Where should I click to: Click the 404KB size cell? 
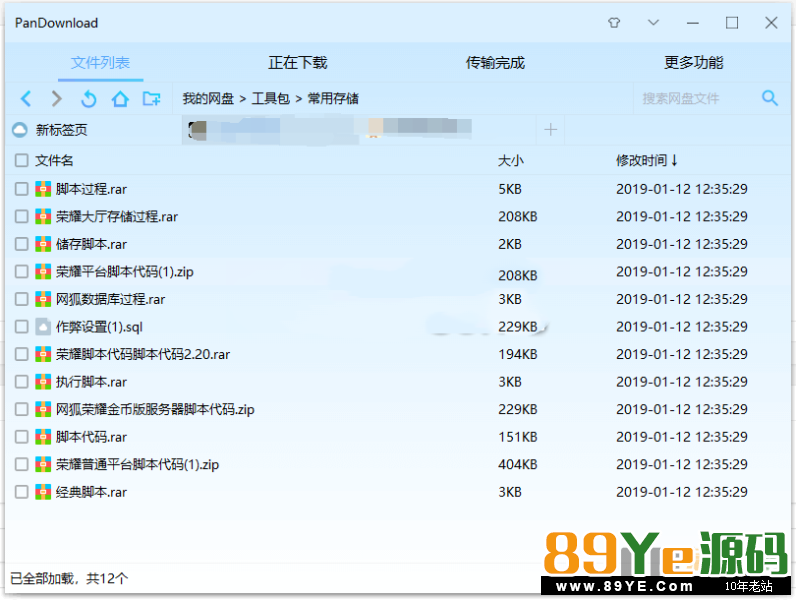pos(518,464)
